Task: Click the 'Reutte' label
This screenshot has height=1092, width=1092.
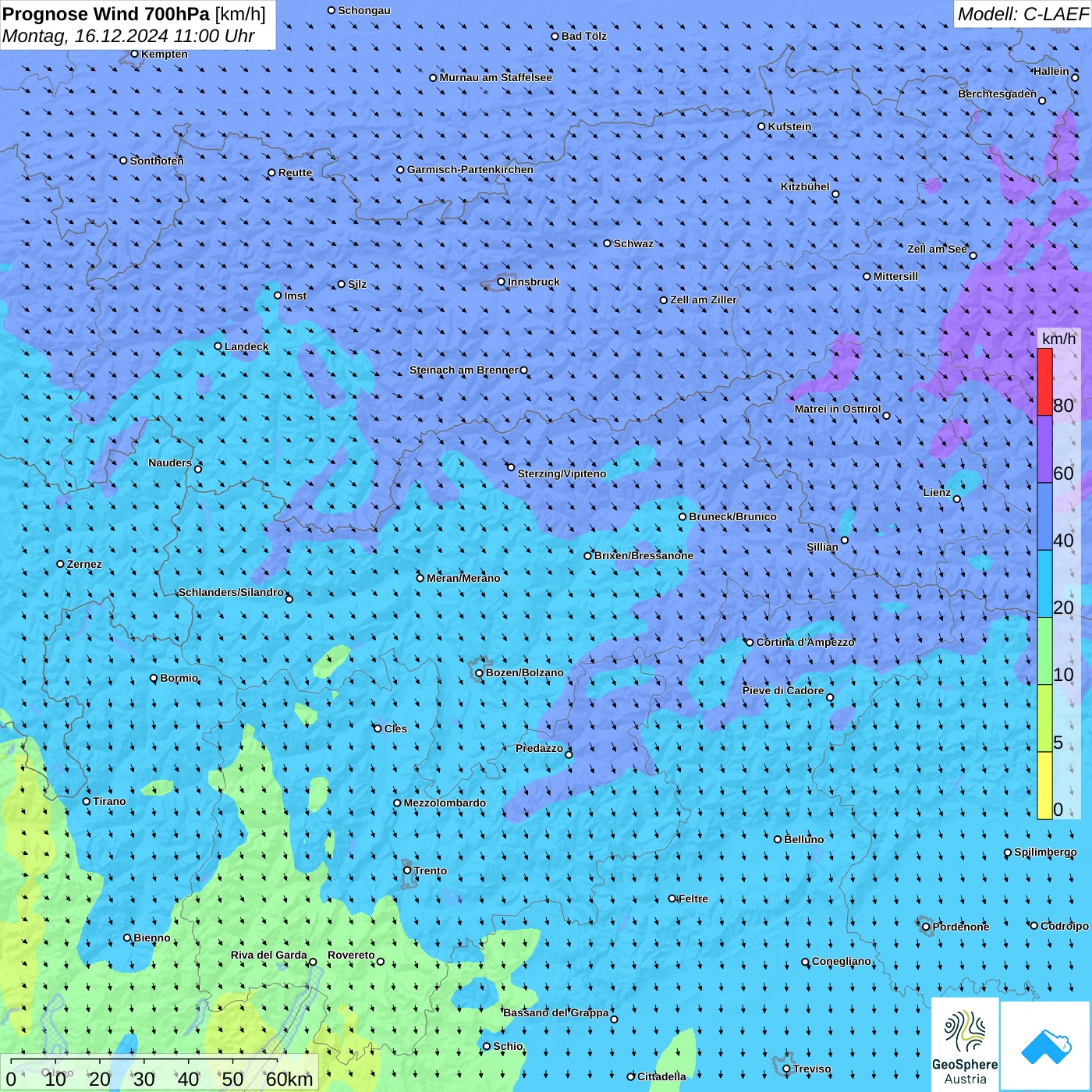Action: click(x=296, y=172)
